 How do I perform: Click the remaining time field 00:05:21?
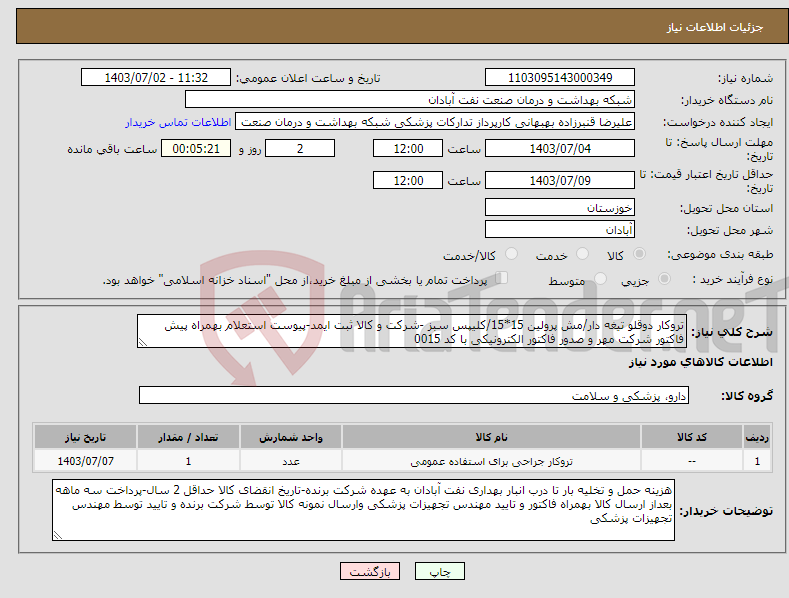click(x=196, y=148)
